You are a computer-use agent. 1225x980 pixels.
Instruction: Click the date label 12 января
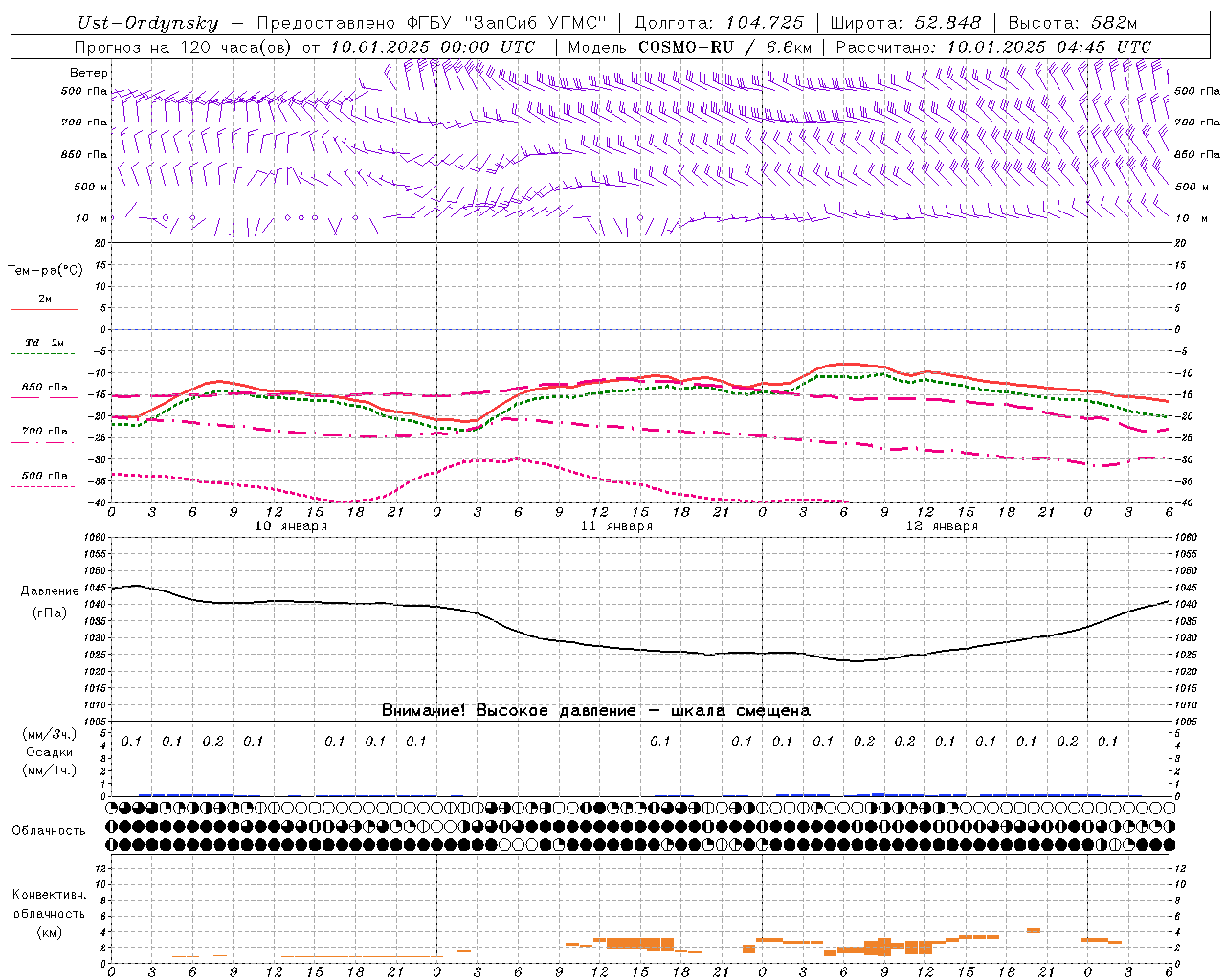click(942, 526)
